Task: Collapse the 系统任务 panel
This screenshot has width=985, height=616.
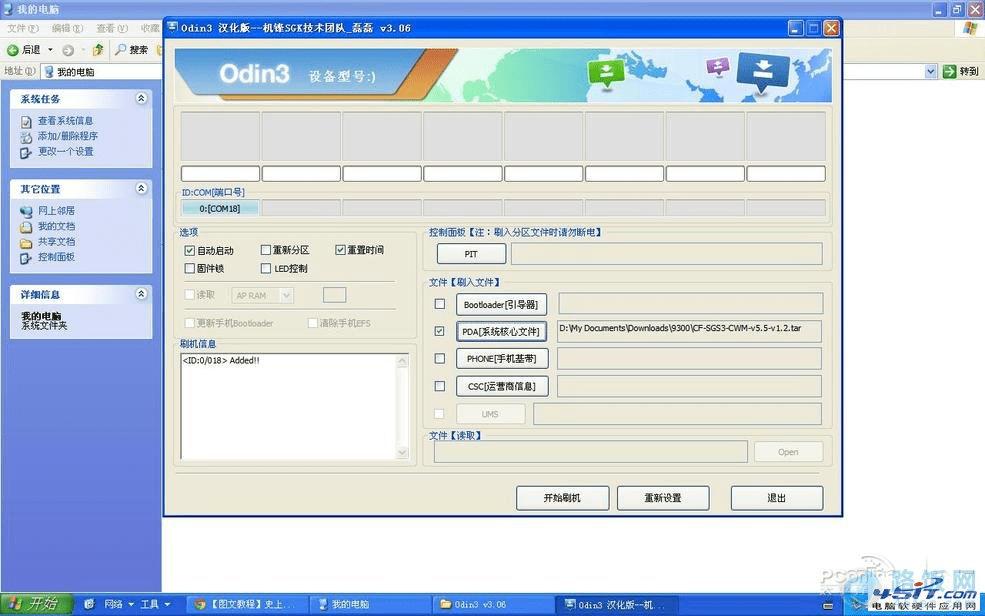Action: pos(141,98)
